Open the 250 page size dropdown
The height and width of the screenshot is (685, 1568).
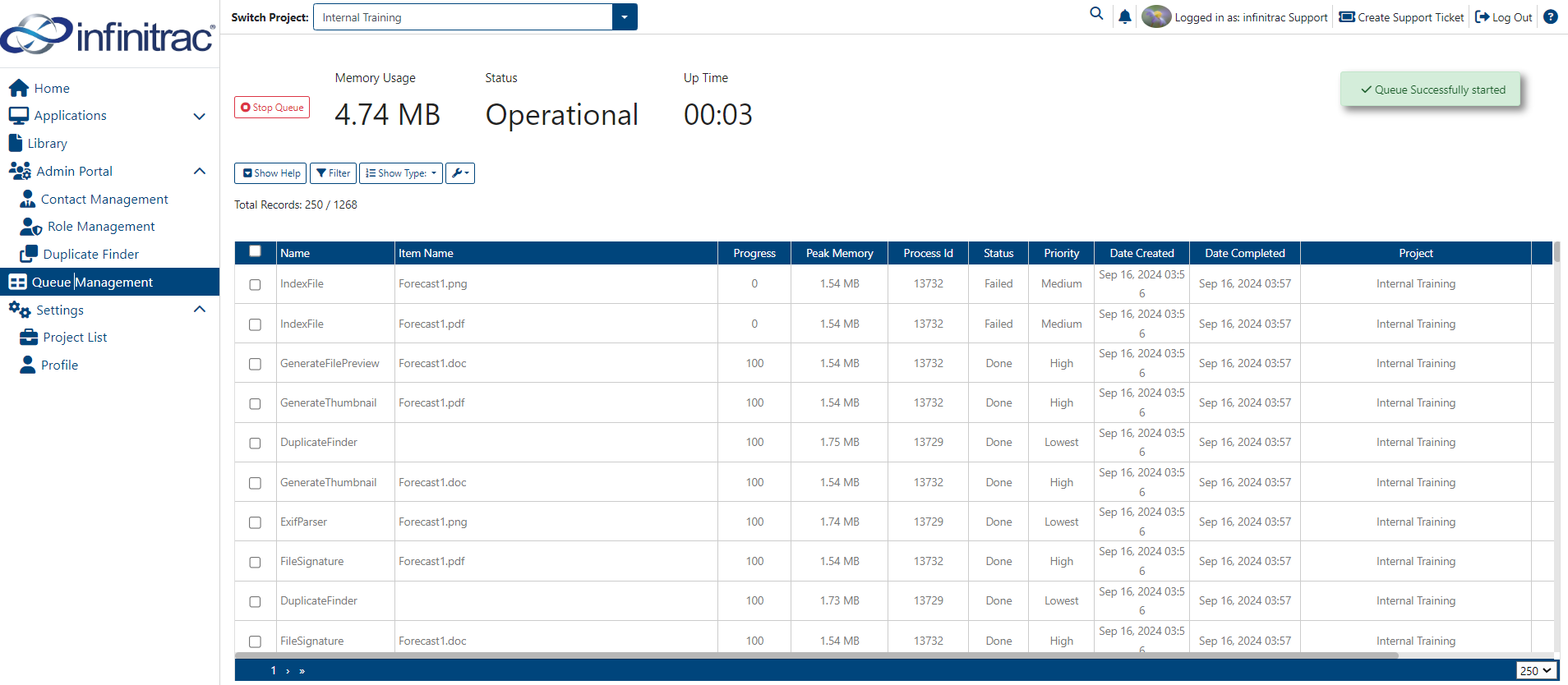pyautogui.click(x=1536, y=671)
